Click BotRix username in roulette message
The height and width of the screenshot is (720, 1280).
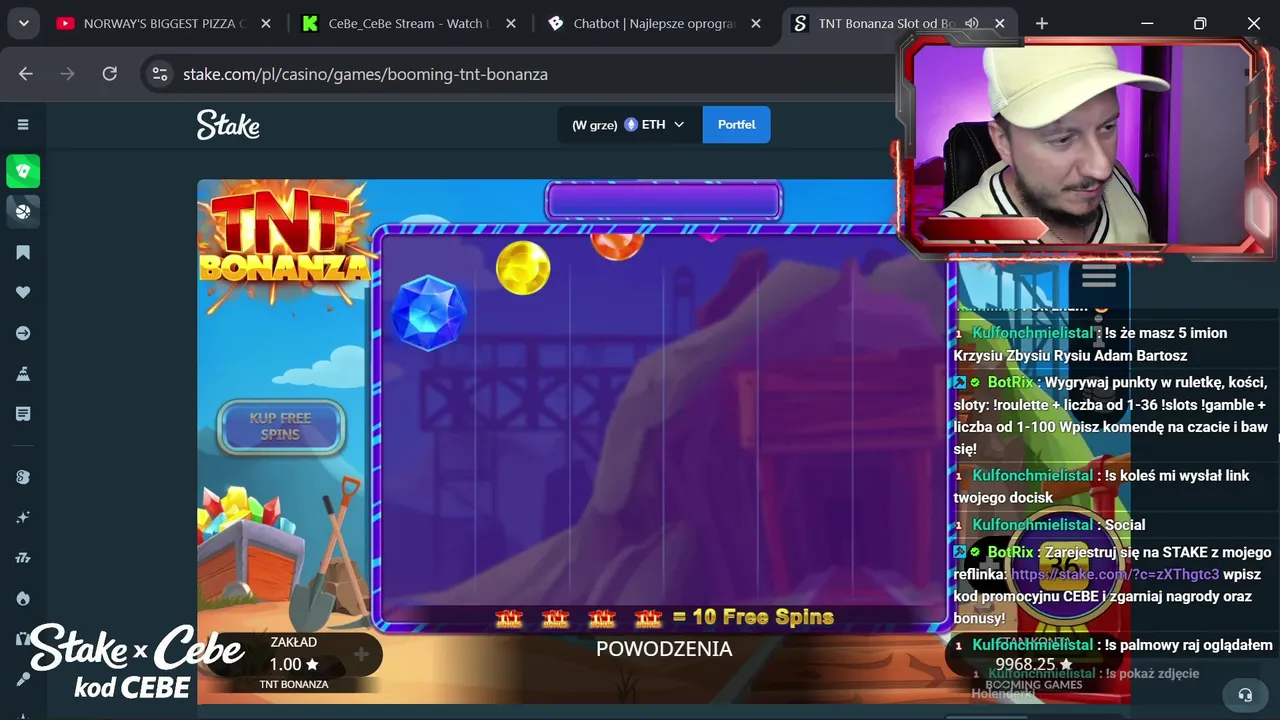[1010, 382]
